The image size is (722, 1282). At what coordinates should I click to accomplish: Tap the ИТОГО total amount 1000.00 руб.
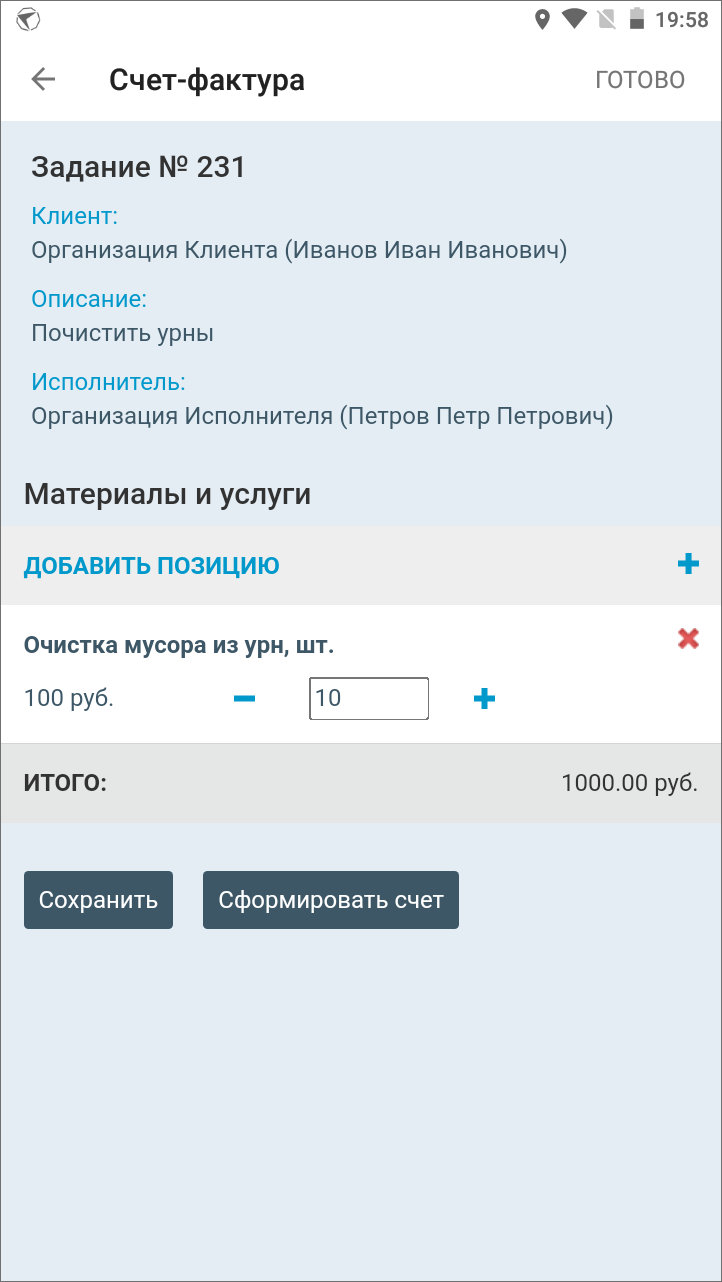pyautogui.click(x=629, y=783)
